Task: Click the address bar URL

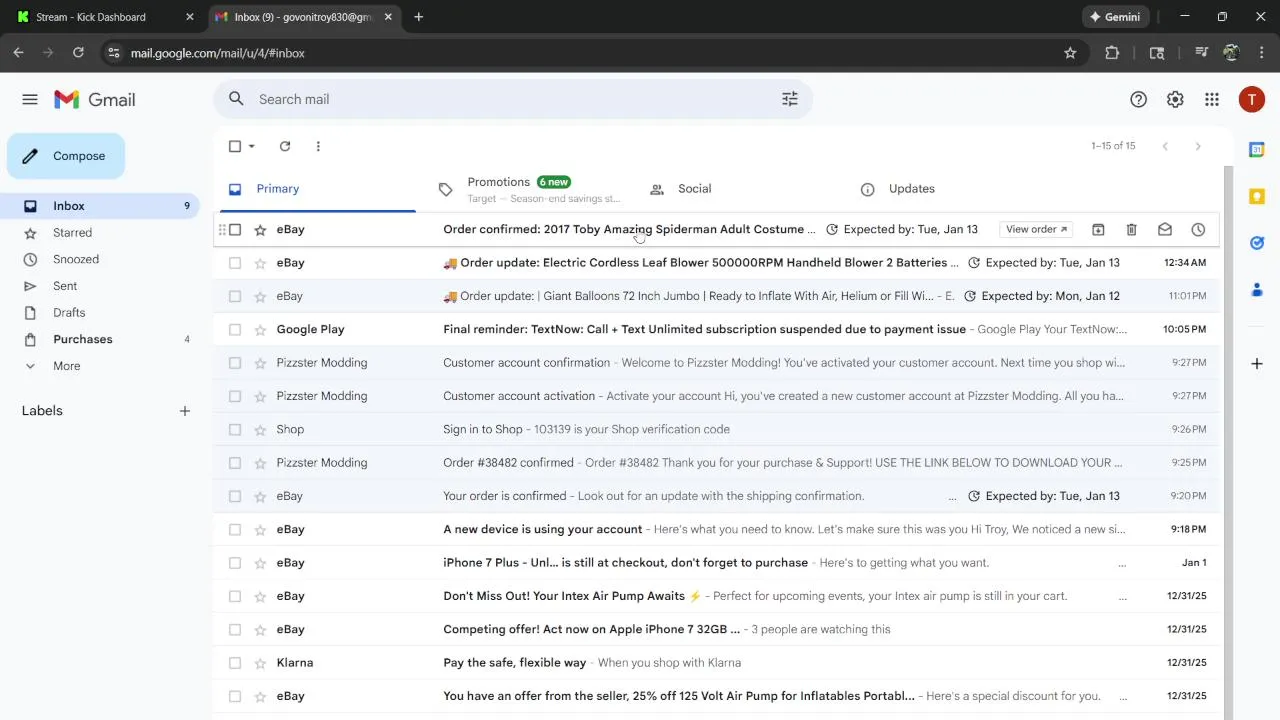Action: coord(218,53)
